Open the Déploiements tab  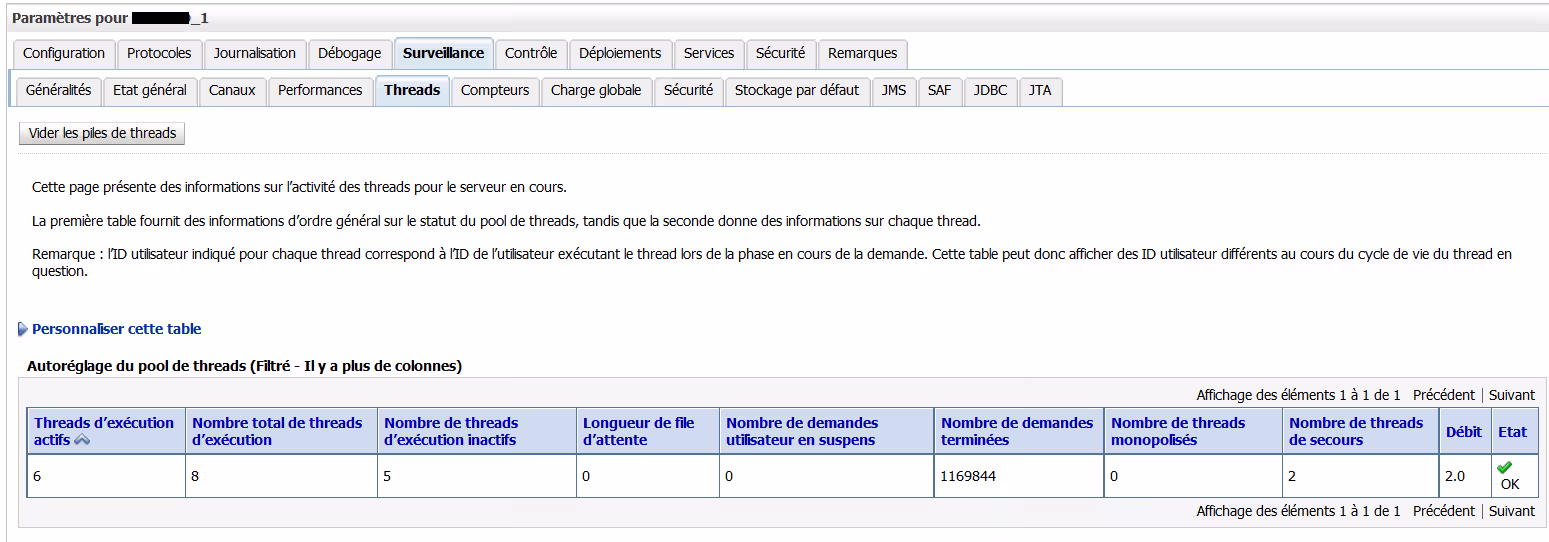coord(620,54)
